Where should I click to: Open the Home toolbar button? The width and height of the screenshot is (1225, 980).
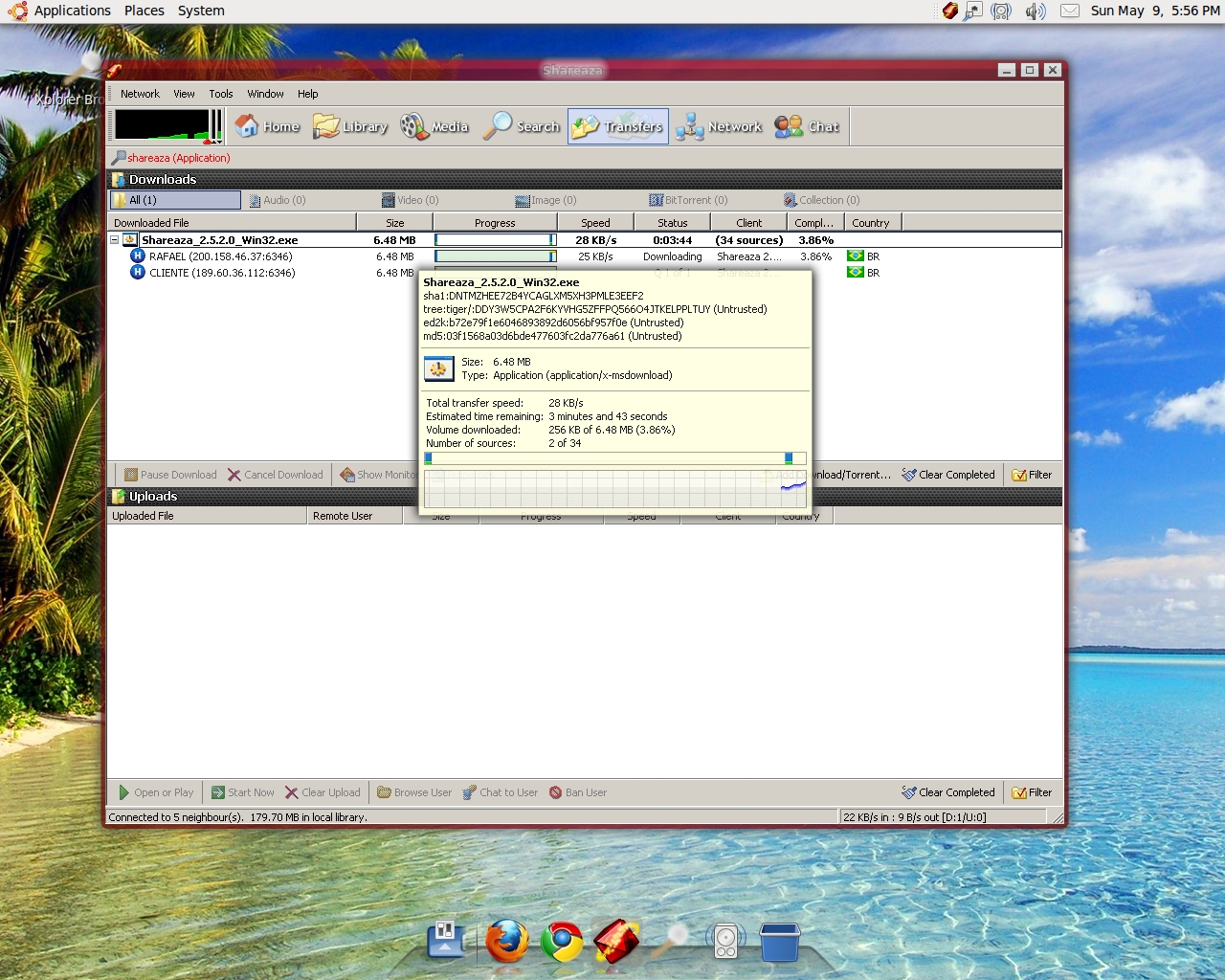[x=268, y=126]
